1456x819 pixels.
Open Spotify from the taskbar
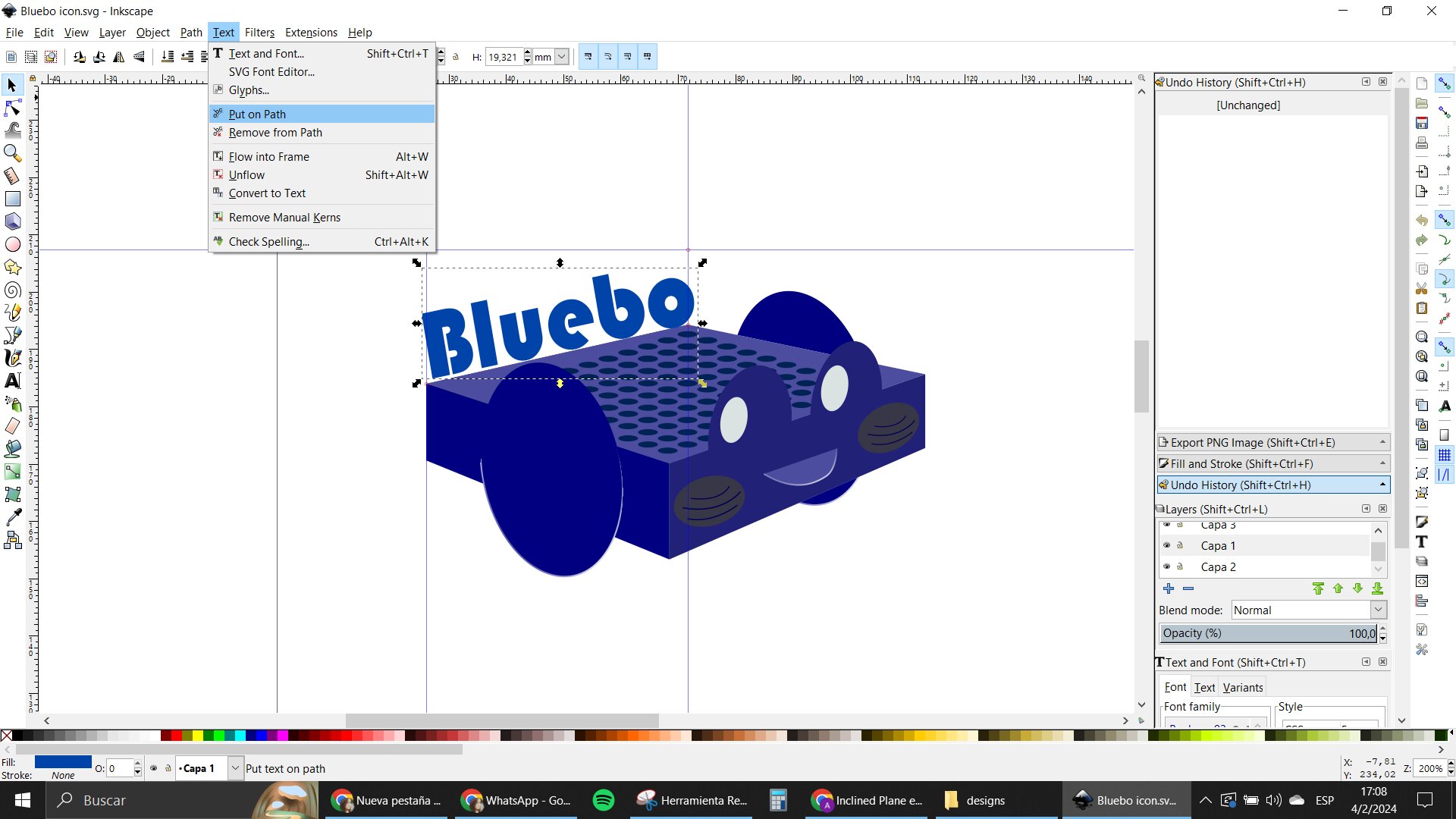[604, 800]
